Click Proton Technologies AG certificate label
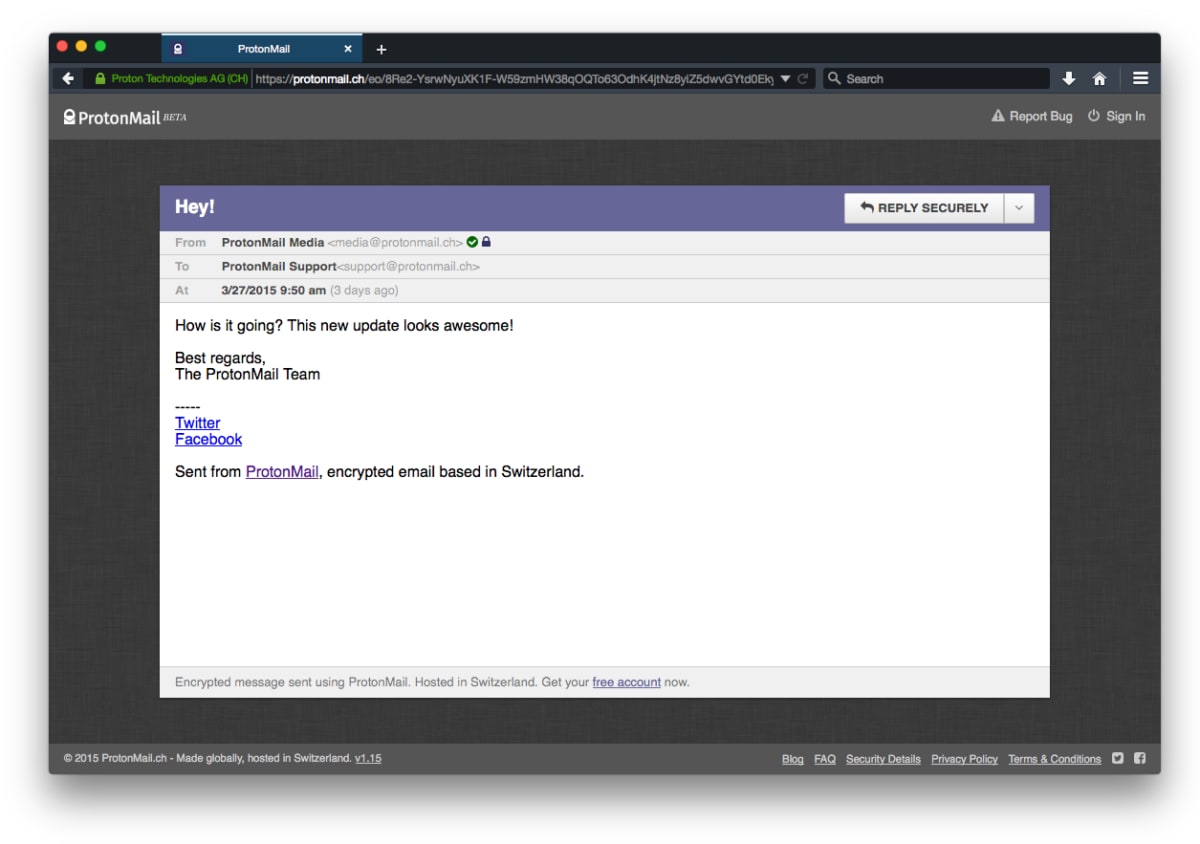The image size is (1200, 844). pos(179,79)
